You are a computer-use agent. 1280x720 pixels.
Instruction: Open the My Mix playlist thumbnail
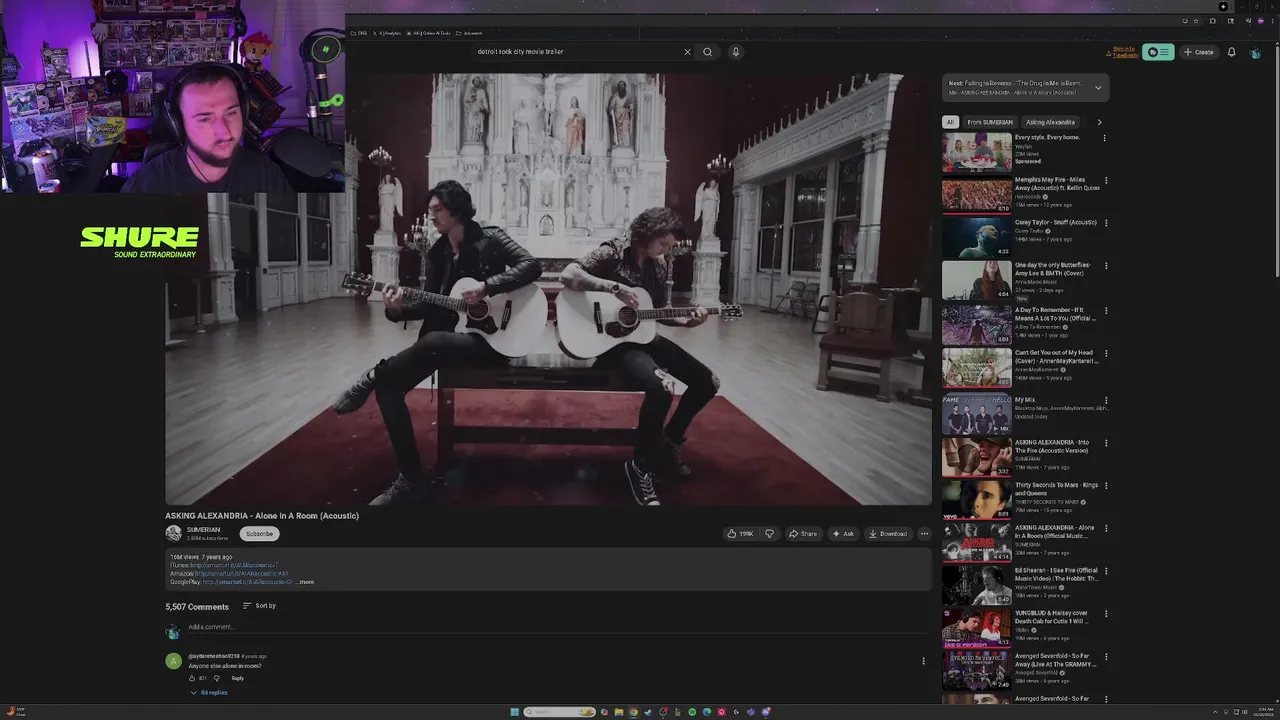(977, 415)
